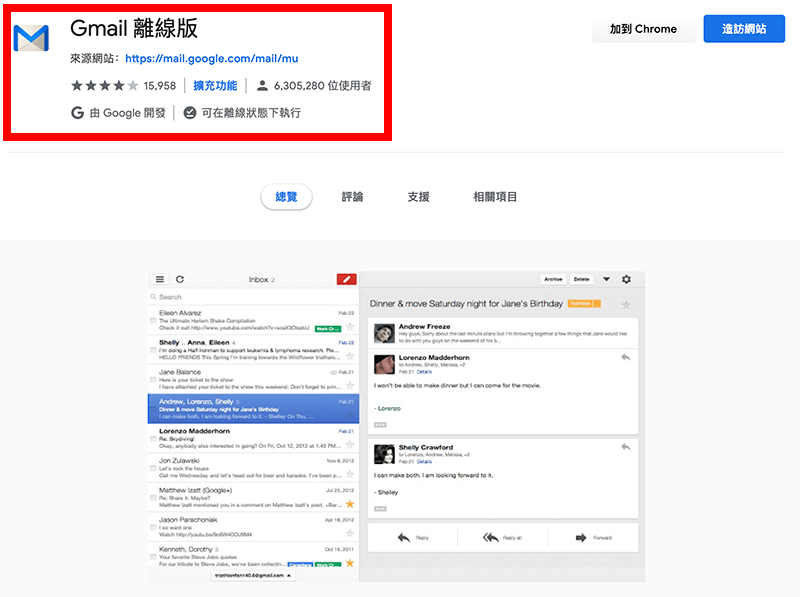Switch to the 相關項目 tab
Viewport: 800px width, 597px height.
point(495,197)
